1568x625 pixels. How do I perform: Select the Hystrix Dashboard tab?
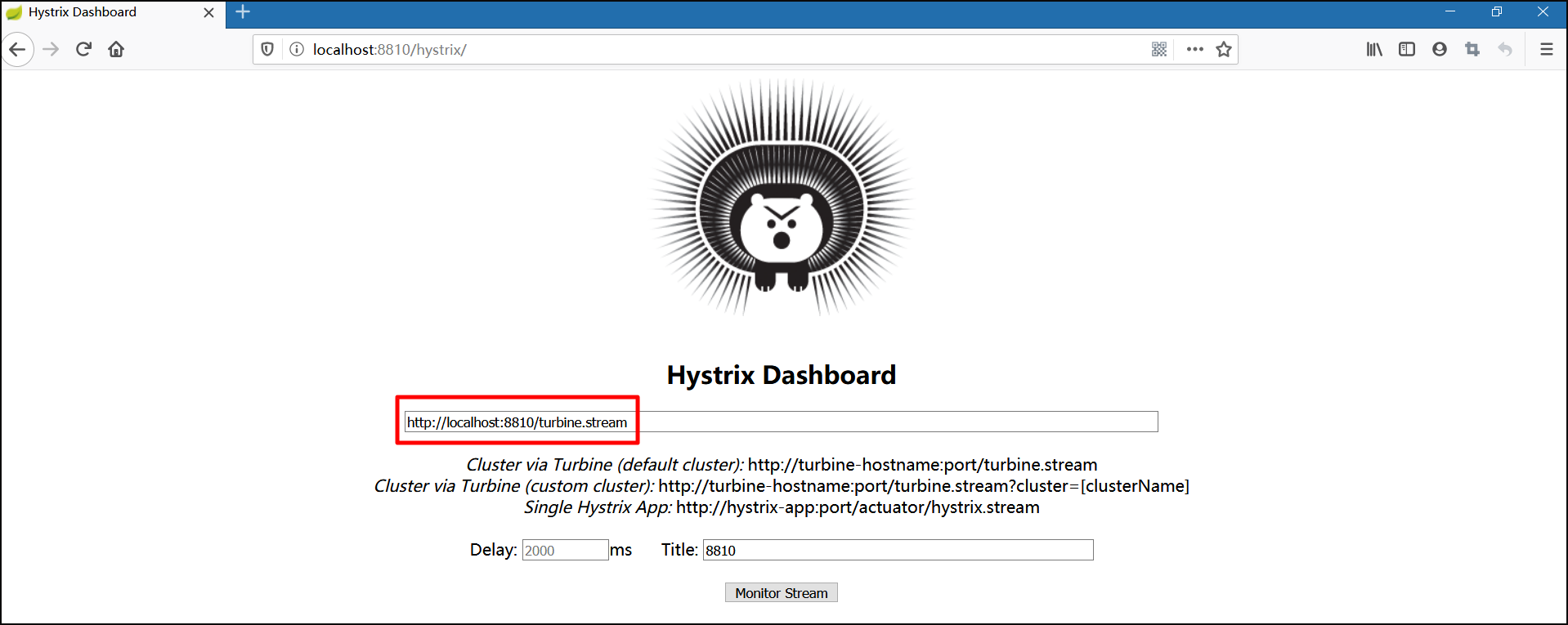pos(113,13)
